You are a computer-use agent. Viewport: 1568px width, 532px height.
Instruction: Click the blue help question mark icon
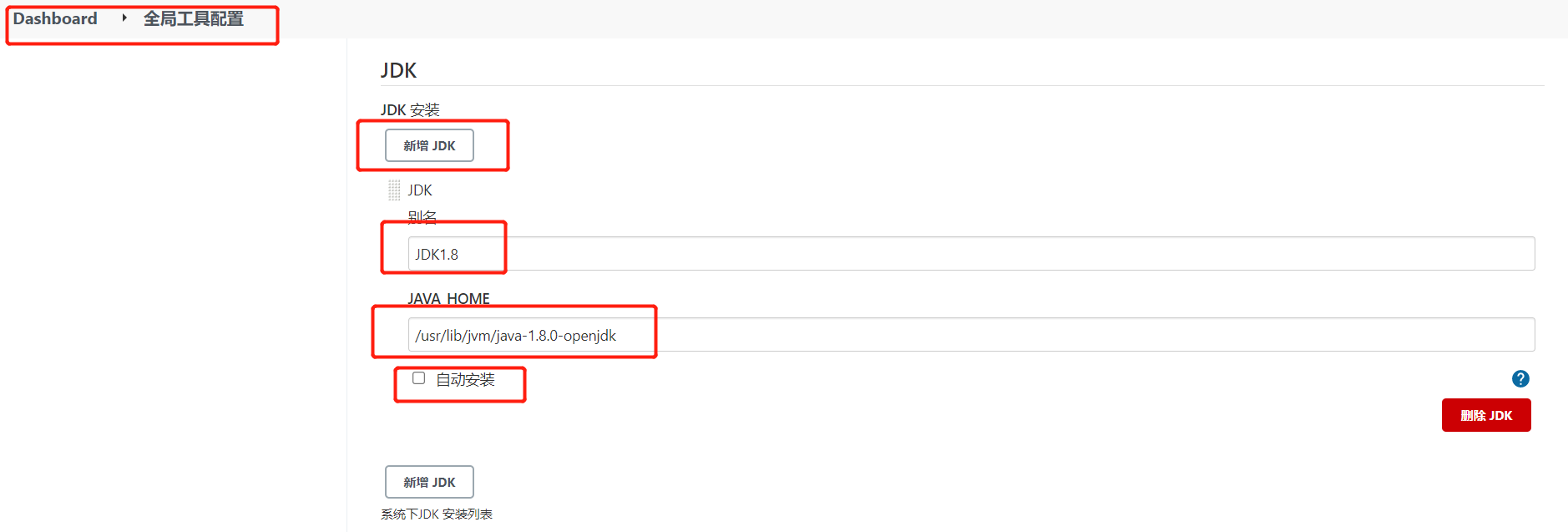point(1520,379)
